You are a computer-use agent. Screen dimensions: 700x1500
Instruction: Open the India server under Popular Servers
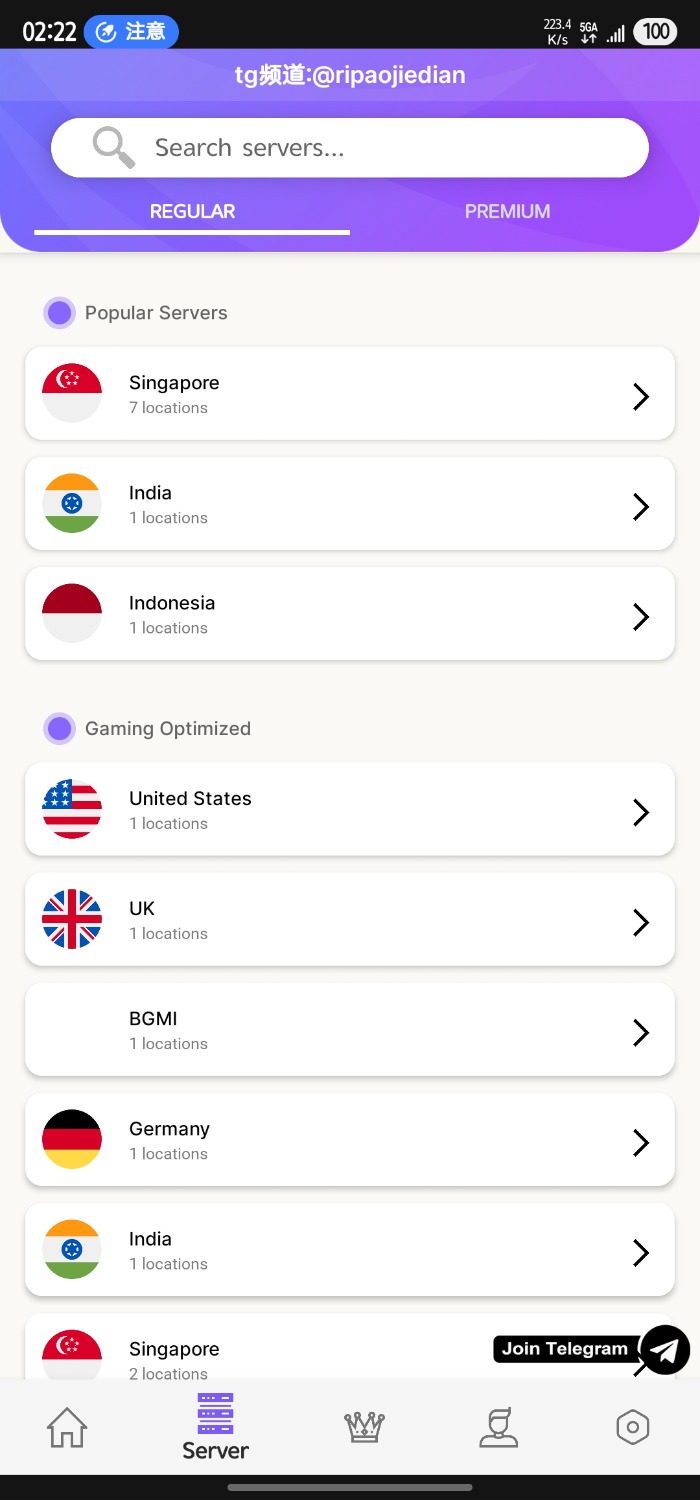350,503
